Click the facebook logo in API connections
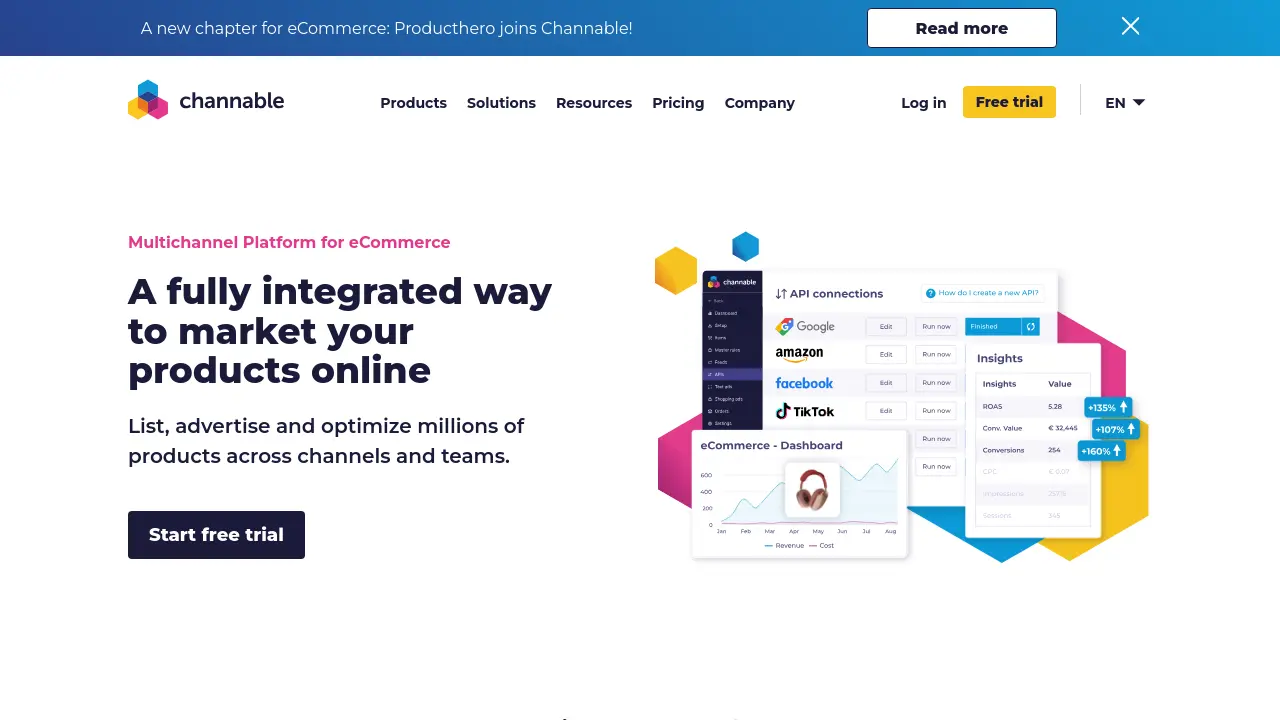Viewport: 1280px width, 720px height. click(x=804, y=383)
